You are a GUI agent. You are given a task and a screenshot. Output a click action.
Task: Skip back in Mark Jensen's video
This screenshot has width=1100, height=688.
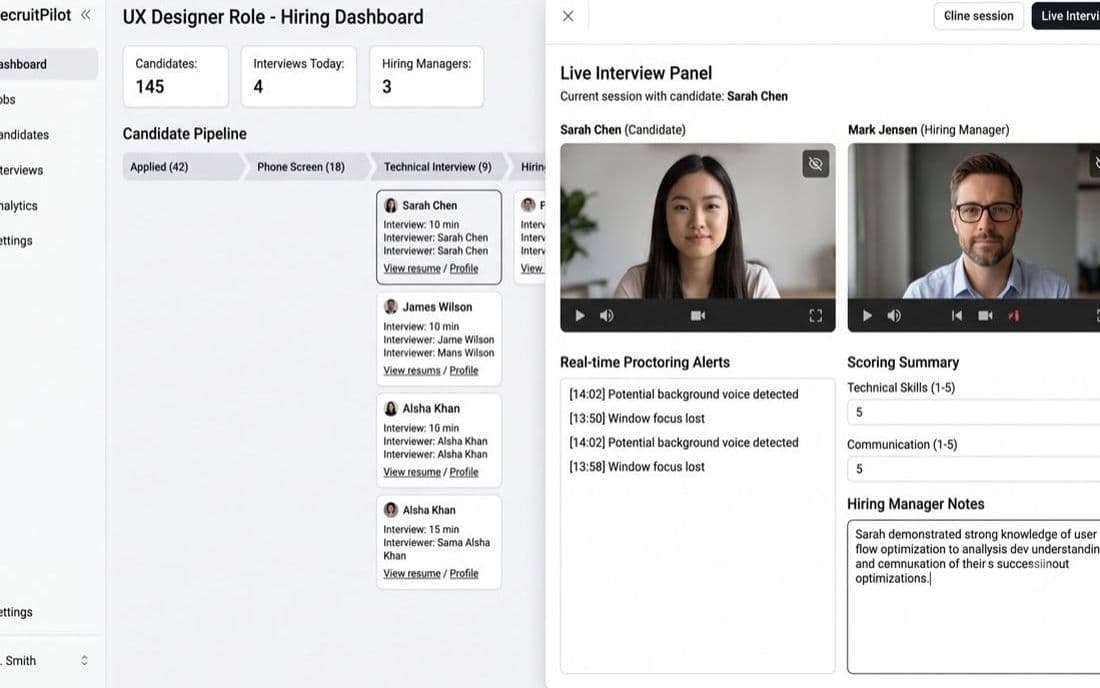[x=956, y=316]
